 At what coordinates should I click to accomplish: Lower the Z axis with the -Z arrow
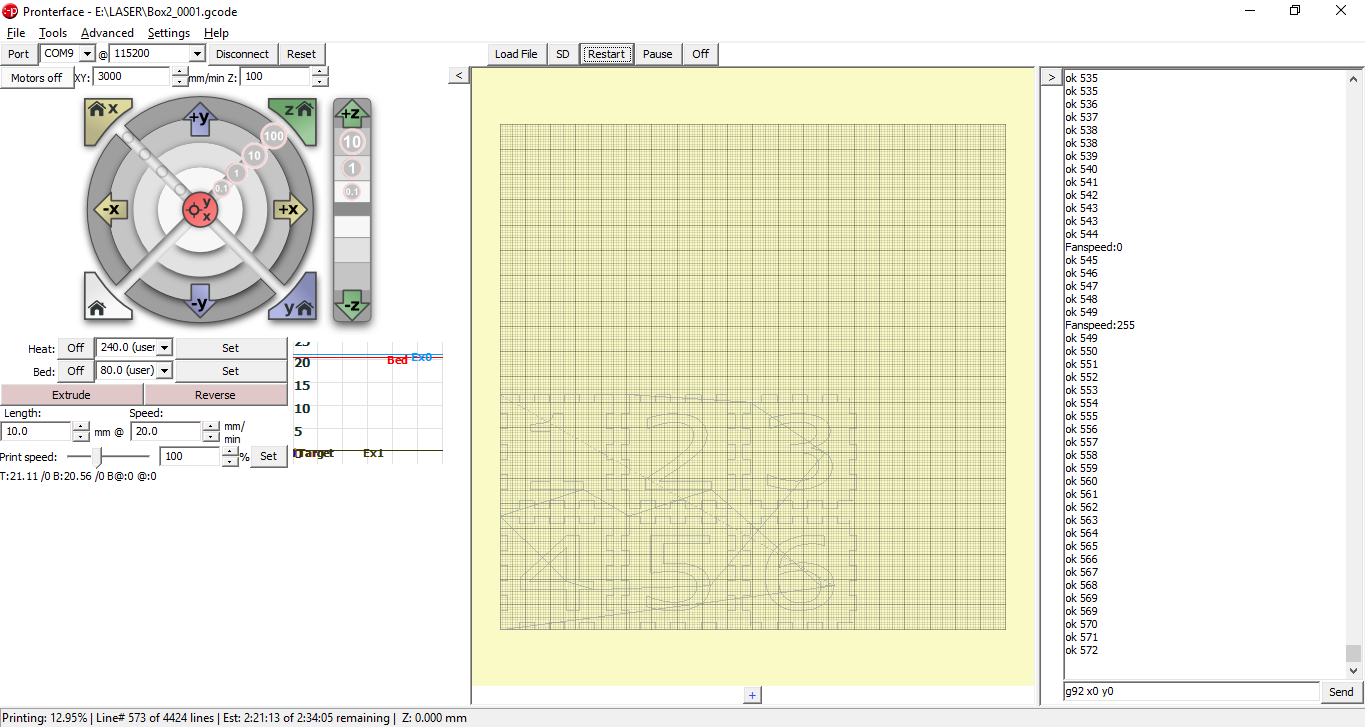(352, 305)
